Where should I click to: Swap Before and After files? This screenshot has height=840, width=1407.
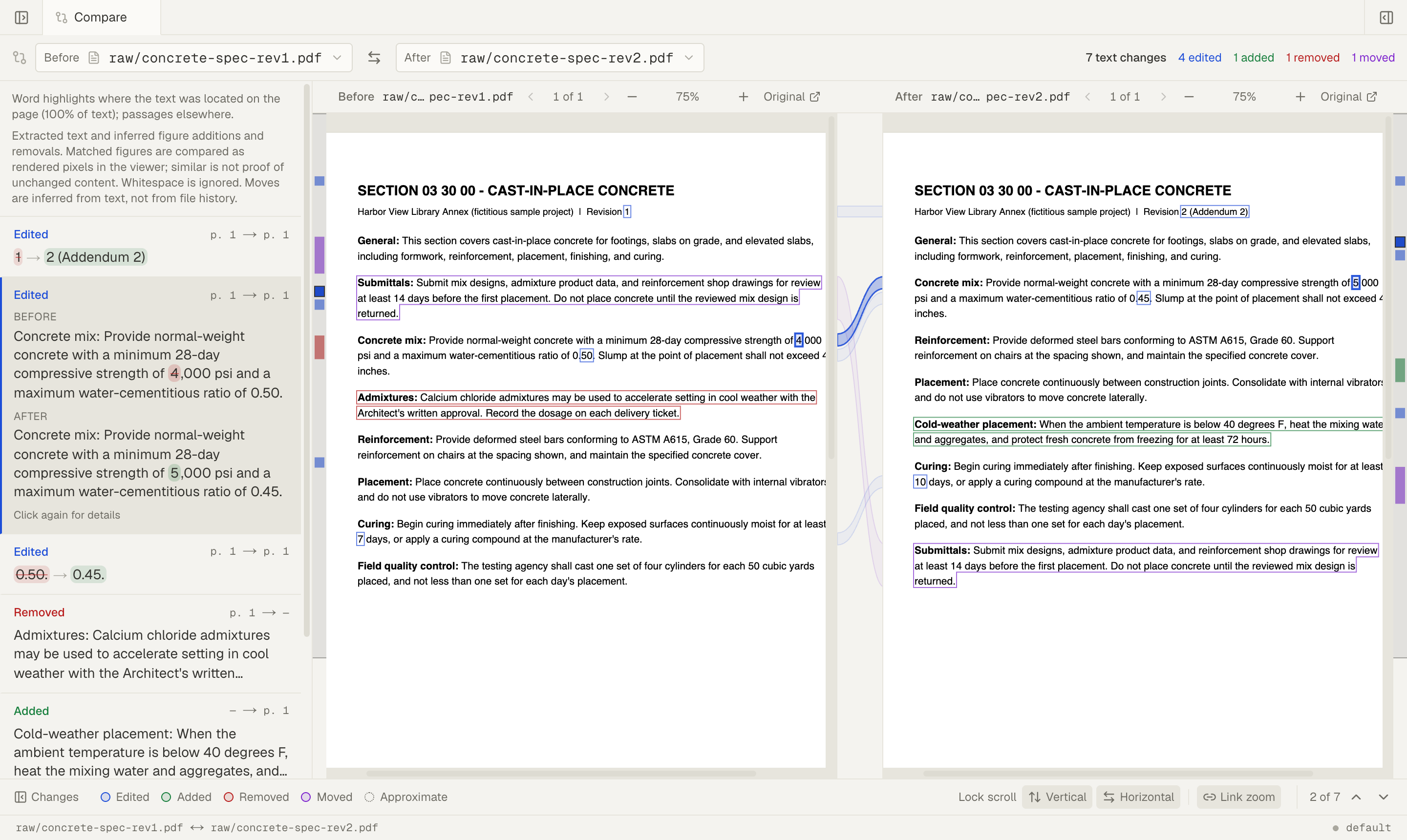click(374, 57)
